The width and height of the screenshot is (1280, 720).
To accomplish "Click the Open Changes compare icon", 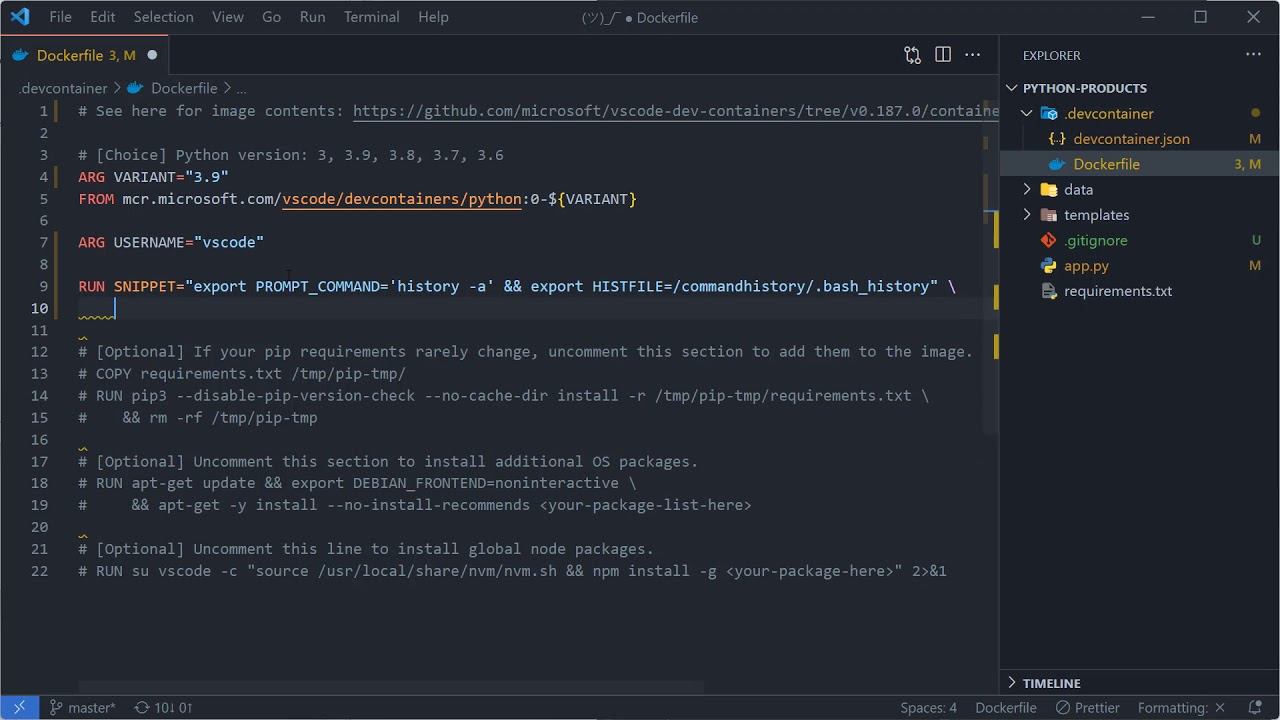I will tap(912, 55).
